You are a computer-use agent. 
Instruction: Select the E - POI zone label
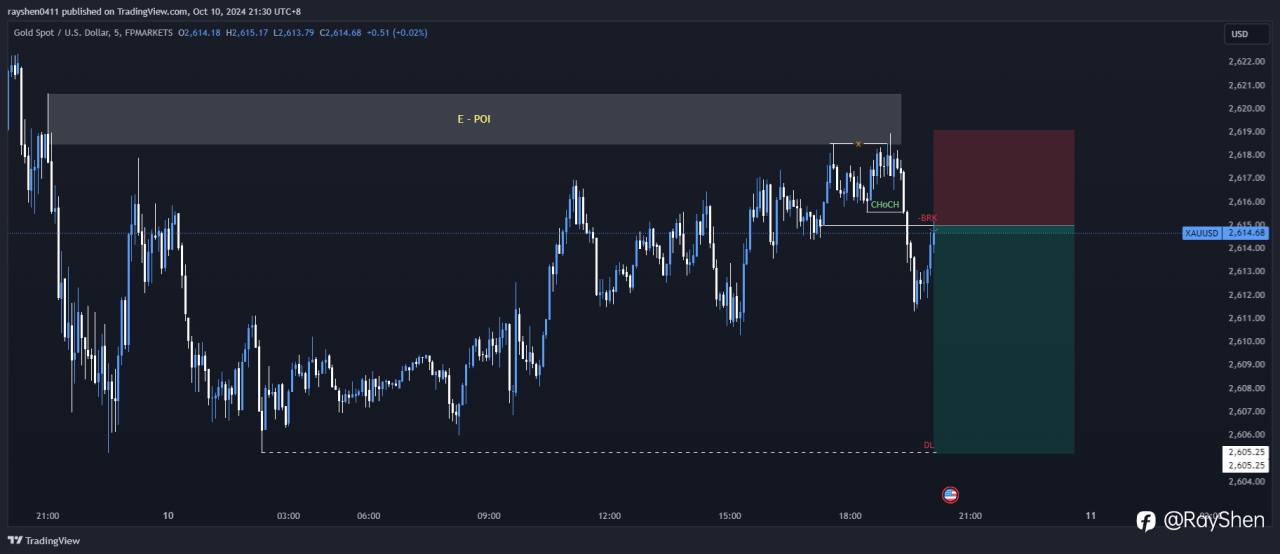pos(474,119)
